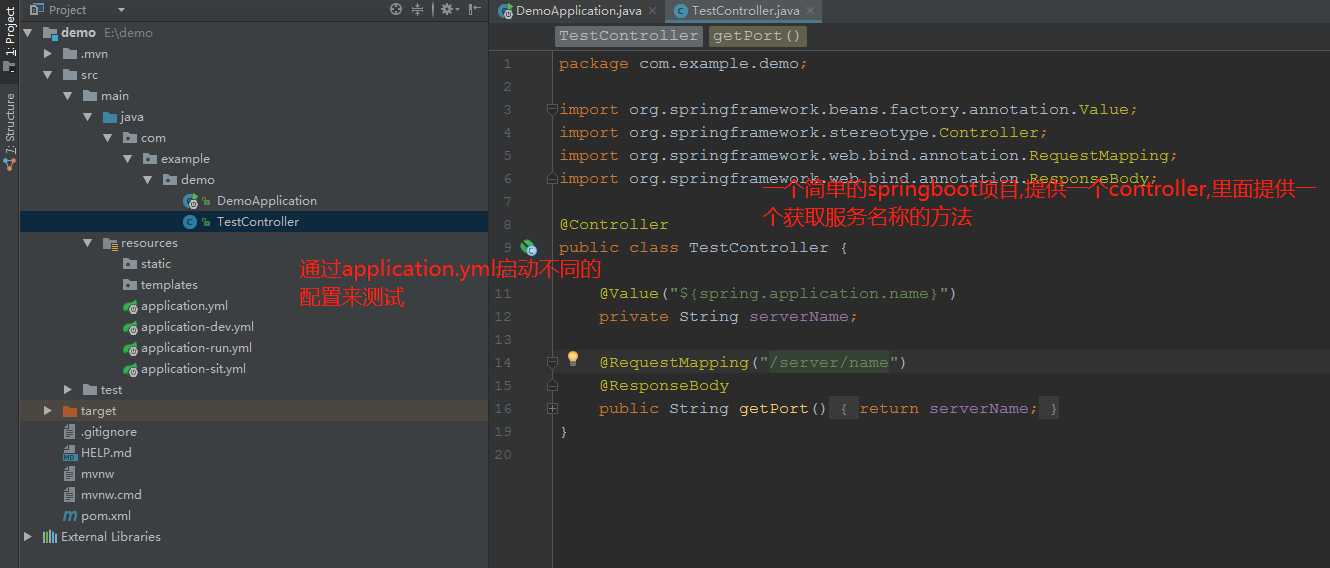1330x568 pixels.
Task: Open application-run.yml file
Action: point(196,347)
